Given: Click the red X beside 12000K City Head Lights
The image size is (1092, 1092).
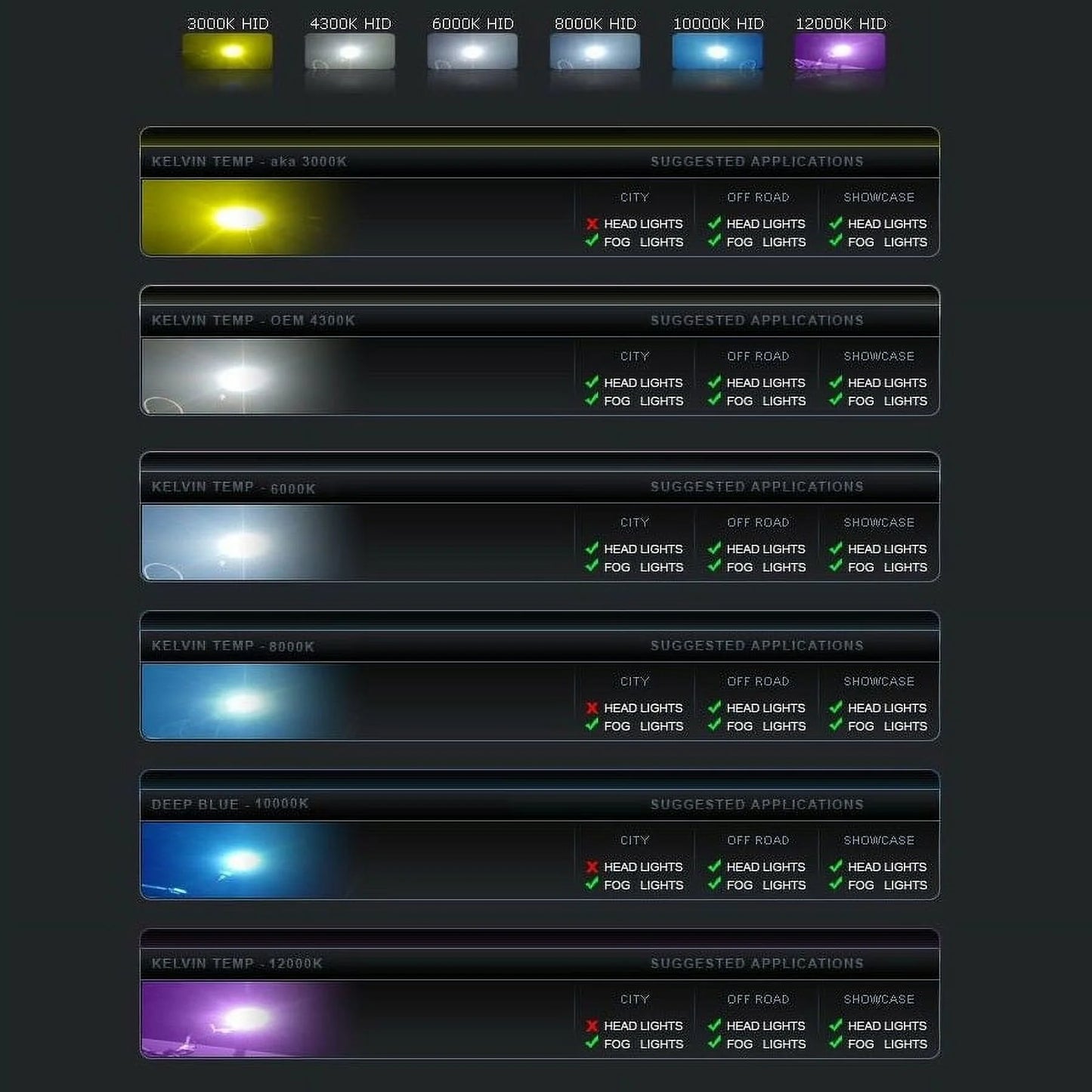Looking at the screenshot, I should coord(592,1025).
